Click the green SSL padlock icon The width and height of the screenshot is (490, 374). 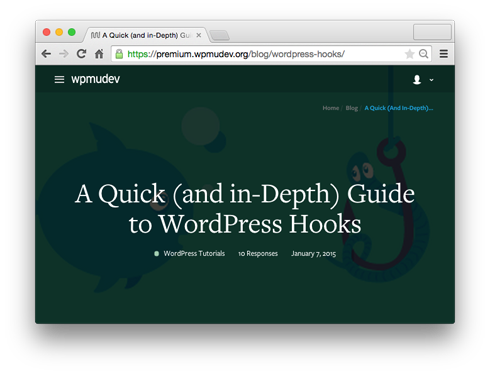(119, 54)
